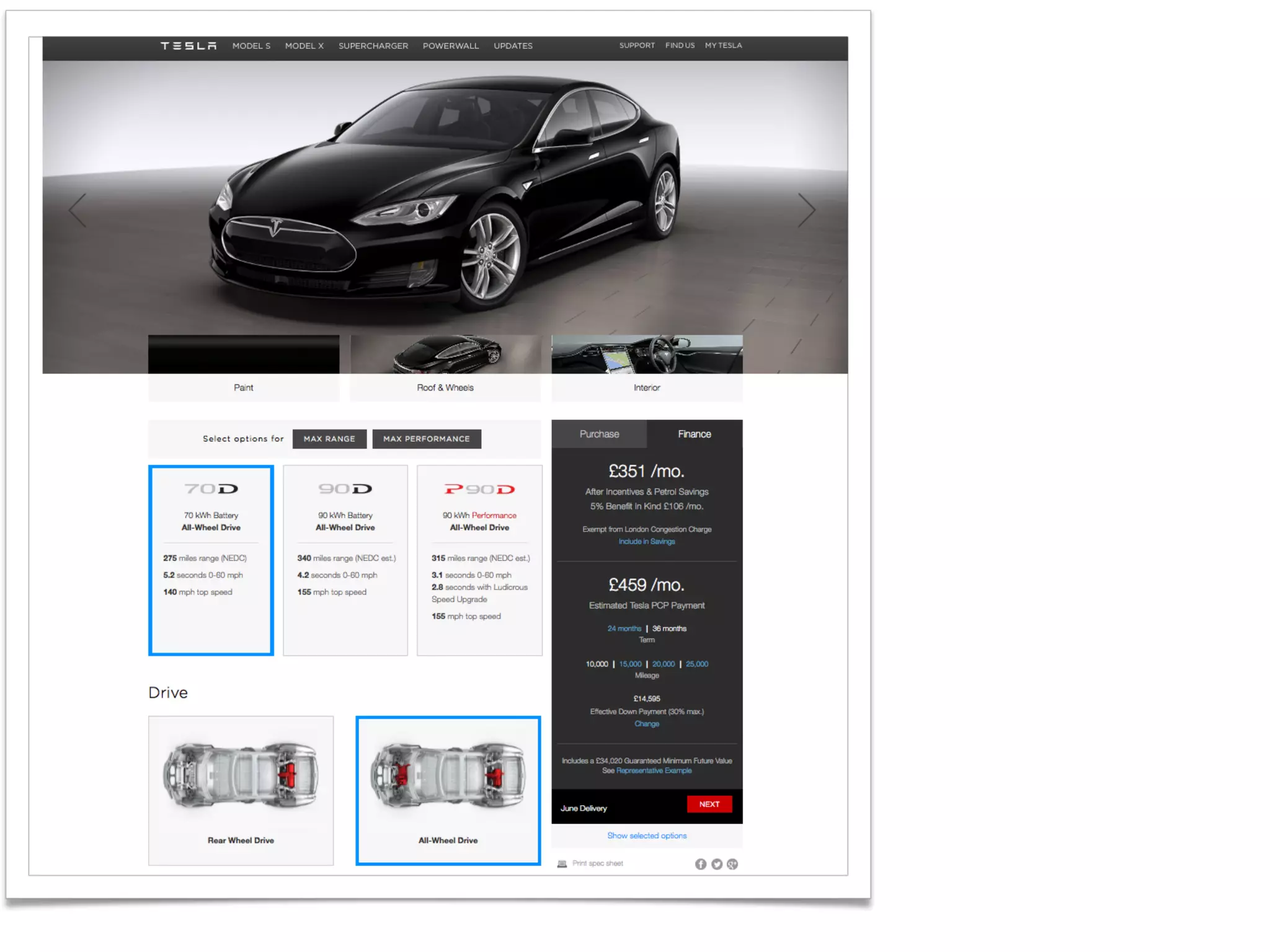The width and height of the screenshot is (1270, 952).
Task: Switch to the Purchase tab
Action: tap(599, 434)
